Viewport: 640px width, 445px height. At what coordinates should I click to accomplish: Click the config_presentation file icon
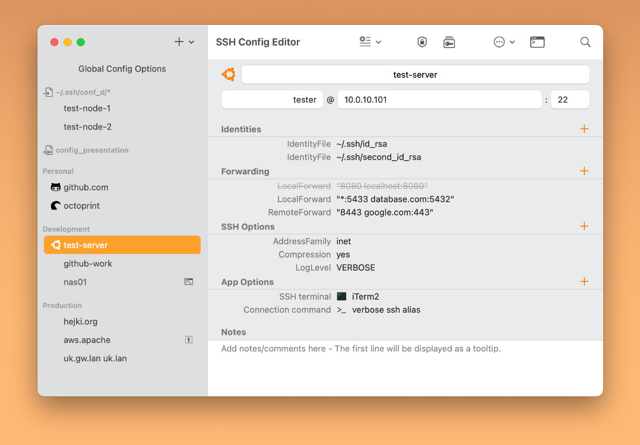point(48,150)
